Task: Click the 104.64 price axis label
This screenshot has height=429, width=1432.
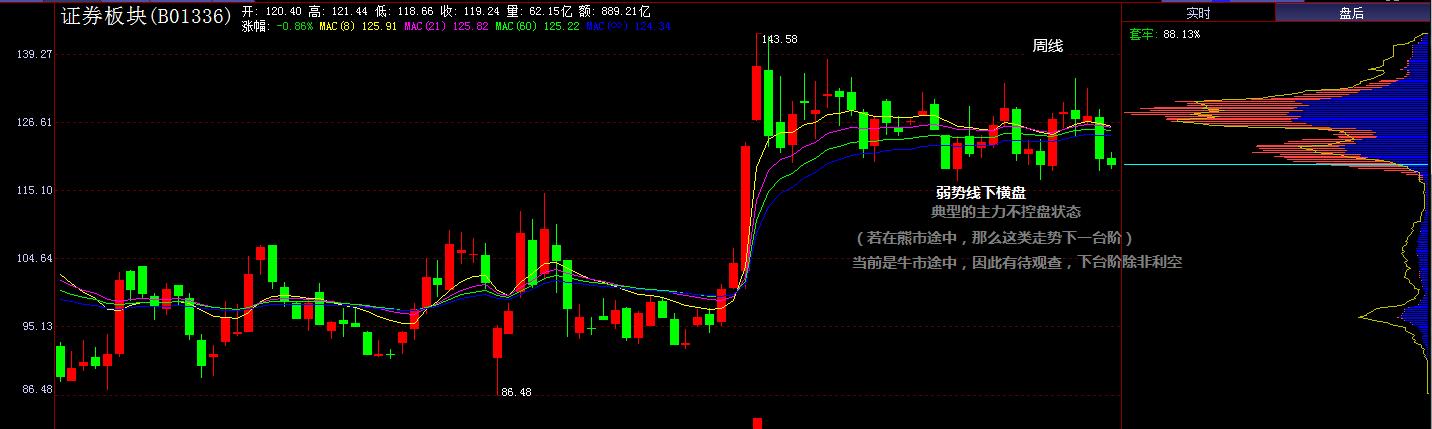Action: [33, 258]
